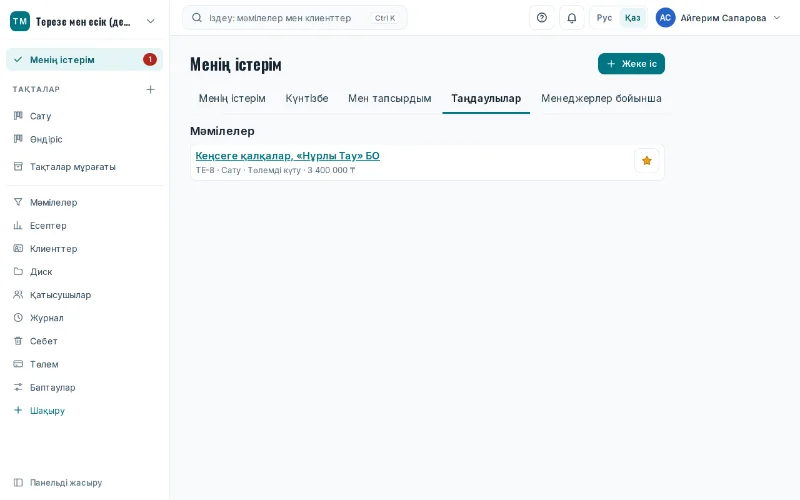
Task: Open the Өндіріс board icon
Action: [18, 139]
